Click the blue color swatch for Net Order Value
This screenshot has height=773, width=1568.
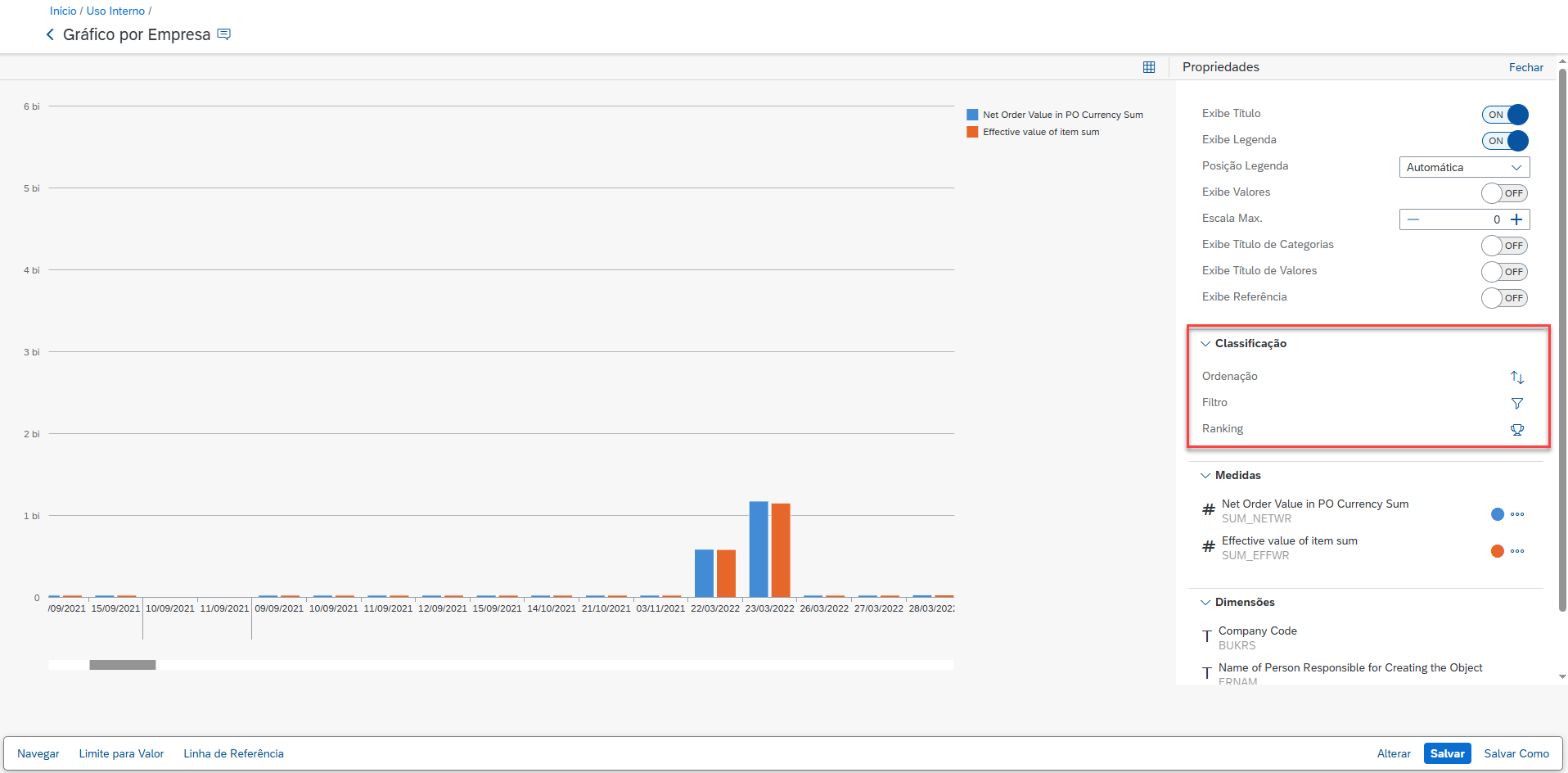(1497, 514)
